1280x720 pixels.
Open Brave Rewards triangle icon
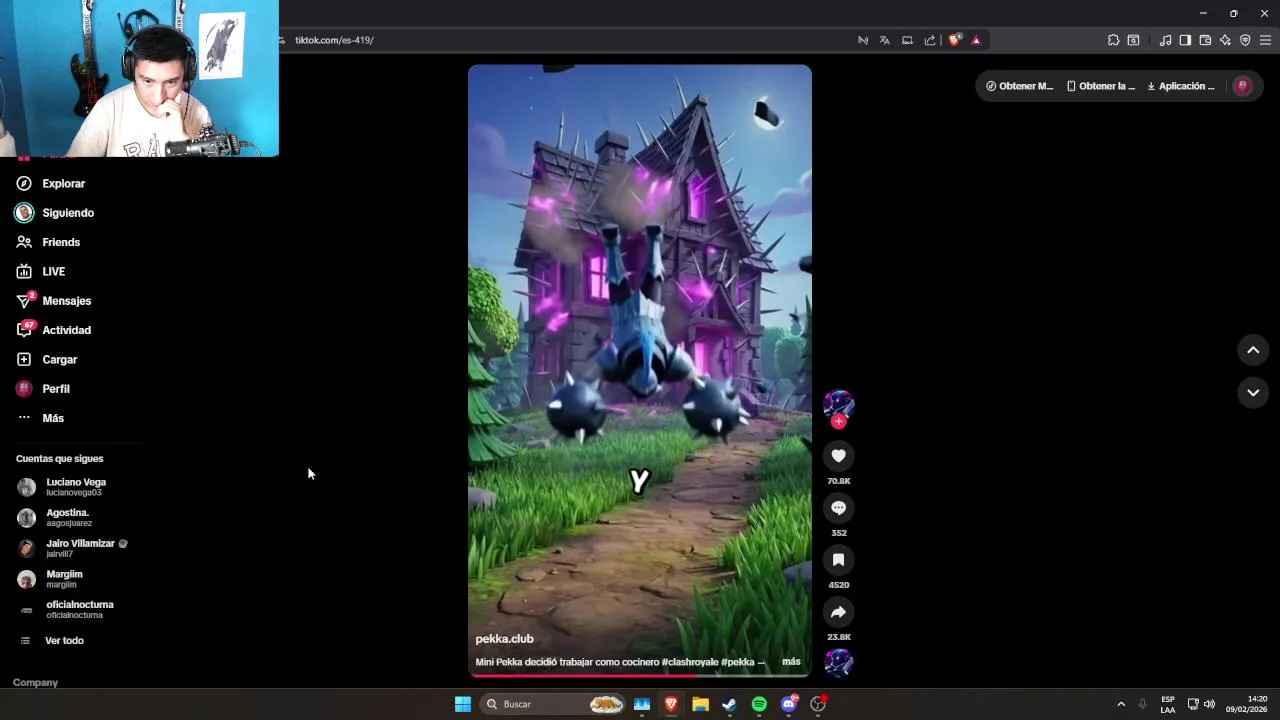pyautogui.click(x=976, y=40)
